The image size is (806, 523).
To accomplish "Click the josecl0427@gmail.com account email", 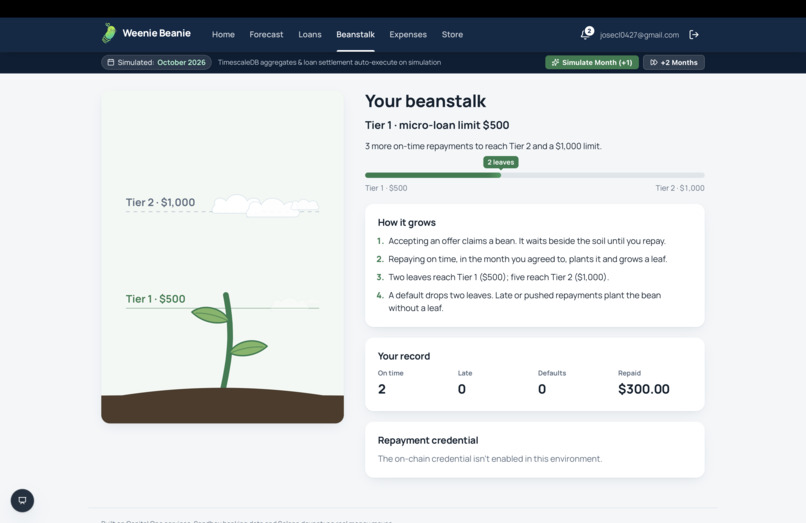I will click(x=639, y=35).
